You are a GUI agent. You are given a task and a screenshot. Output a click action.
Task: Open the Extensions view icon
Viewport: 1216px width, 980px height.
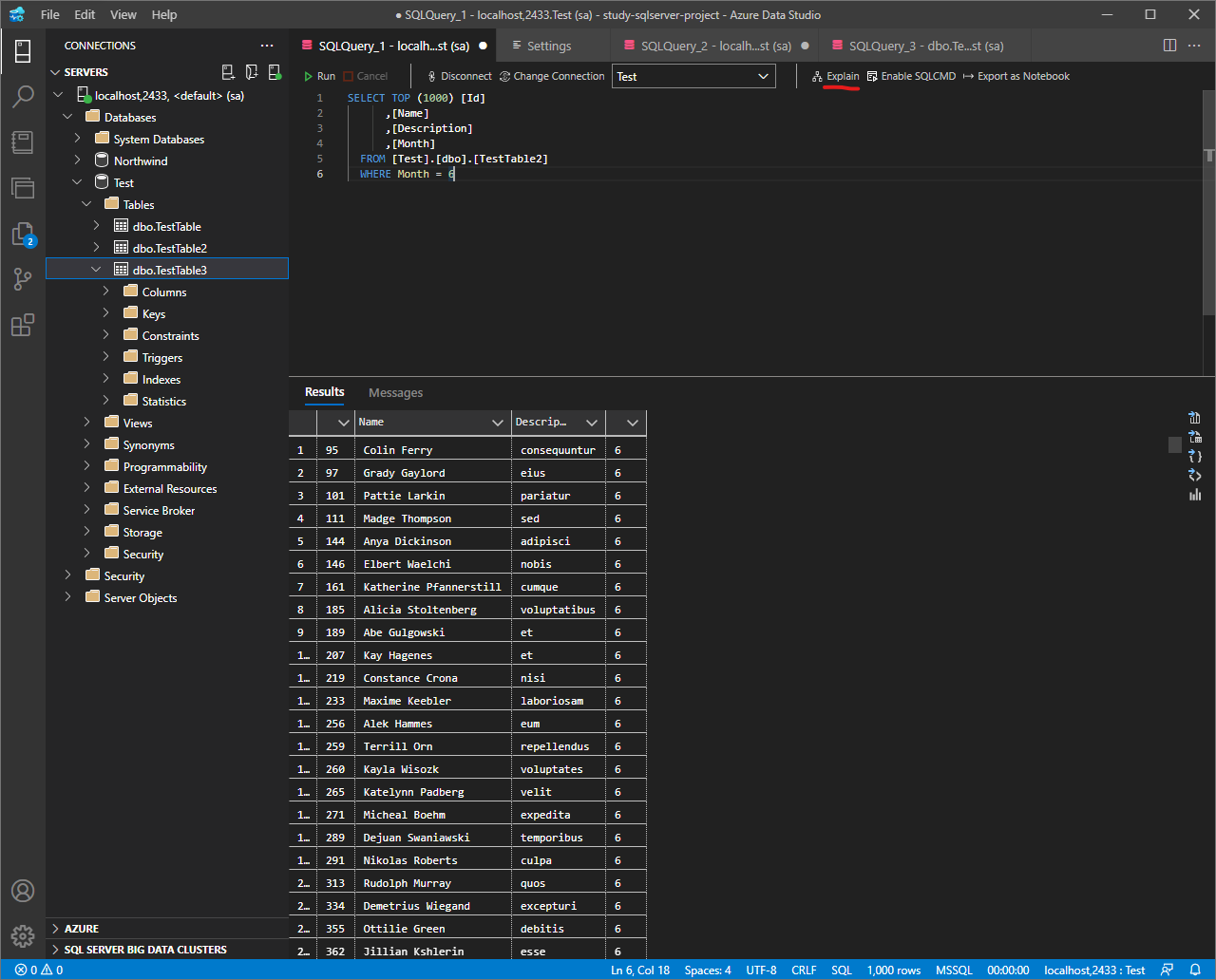pos(23,325)
